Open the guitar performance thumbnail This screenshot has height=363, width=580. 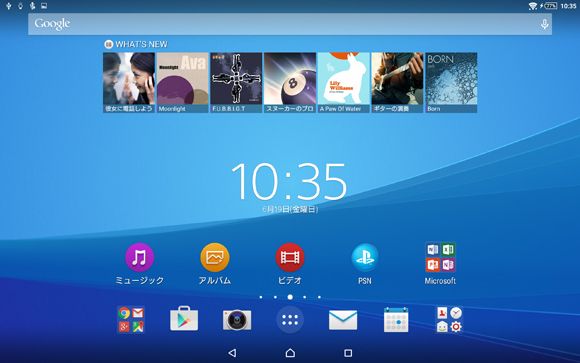click(397, 83)
